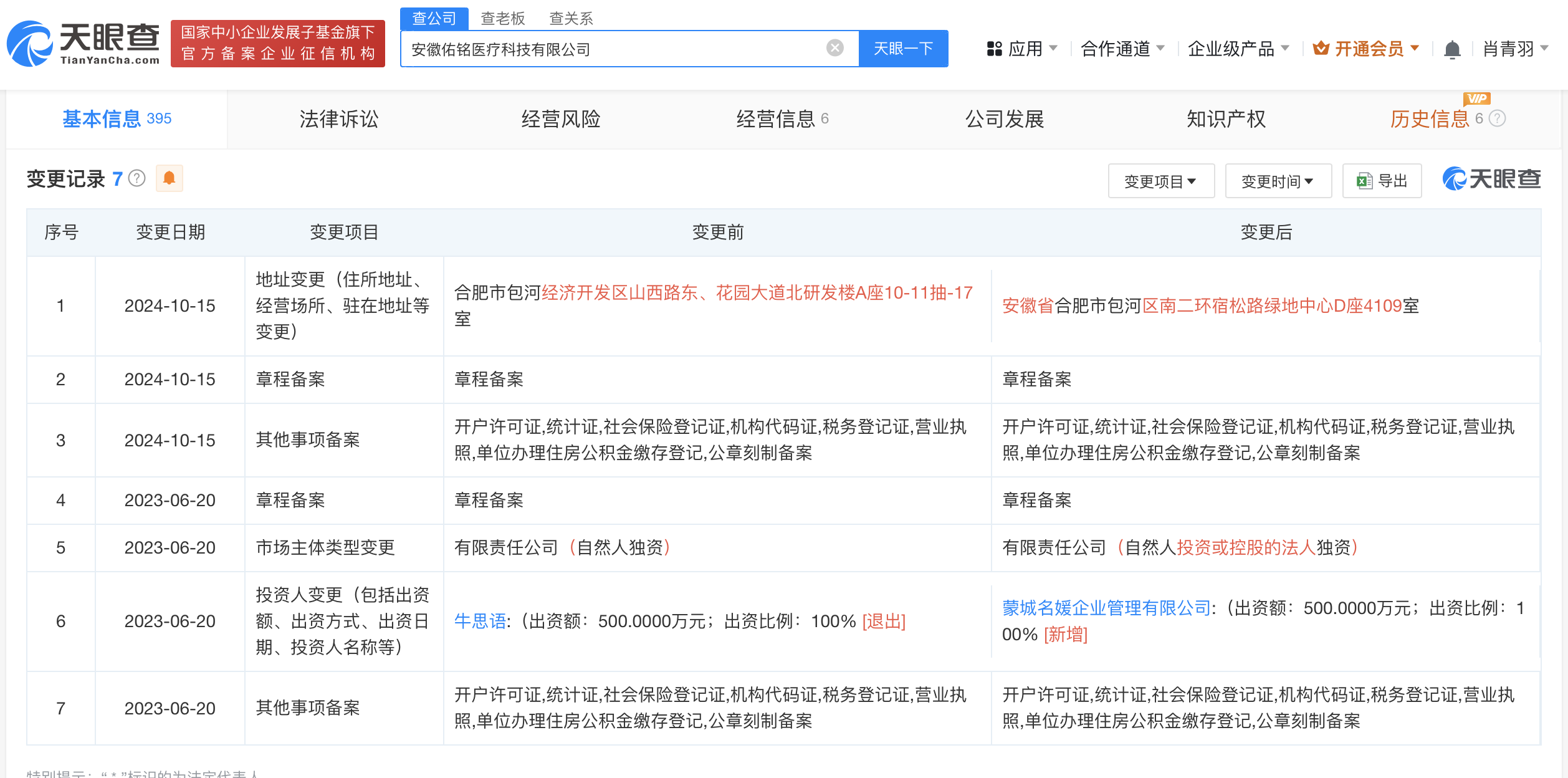1568x778 pixels.
Task: Click the 牛思语 investor link
Action: click(480, 621)
